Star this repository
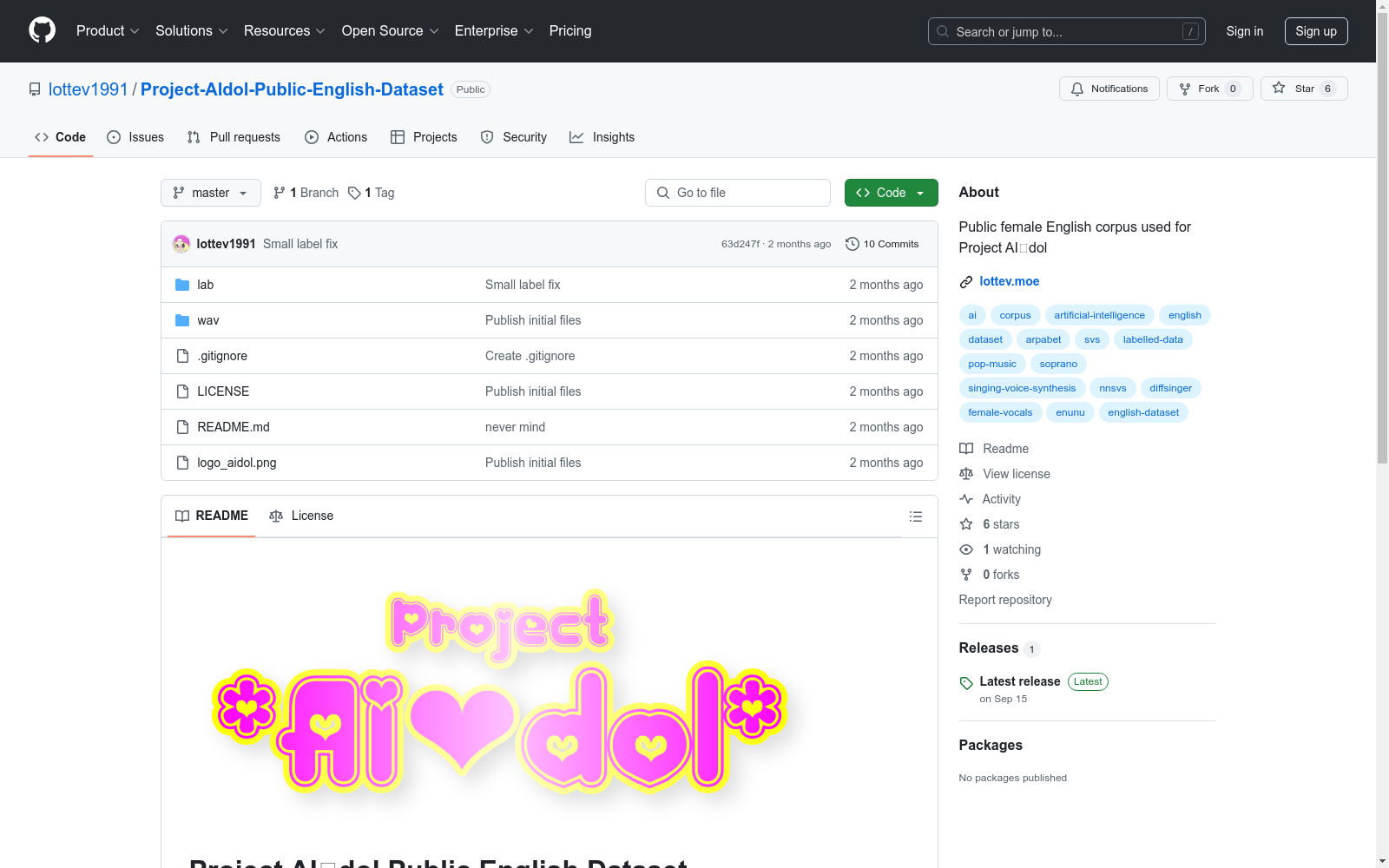 [1304, 89]
